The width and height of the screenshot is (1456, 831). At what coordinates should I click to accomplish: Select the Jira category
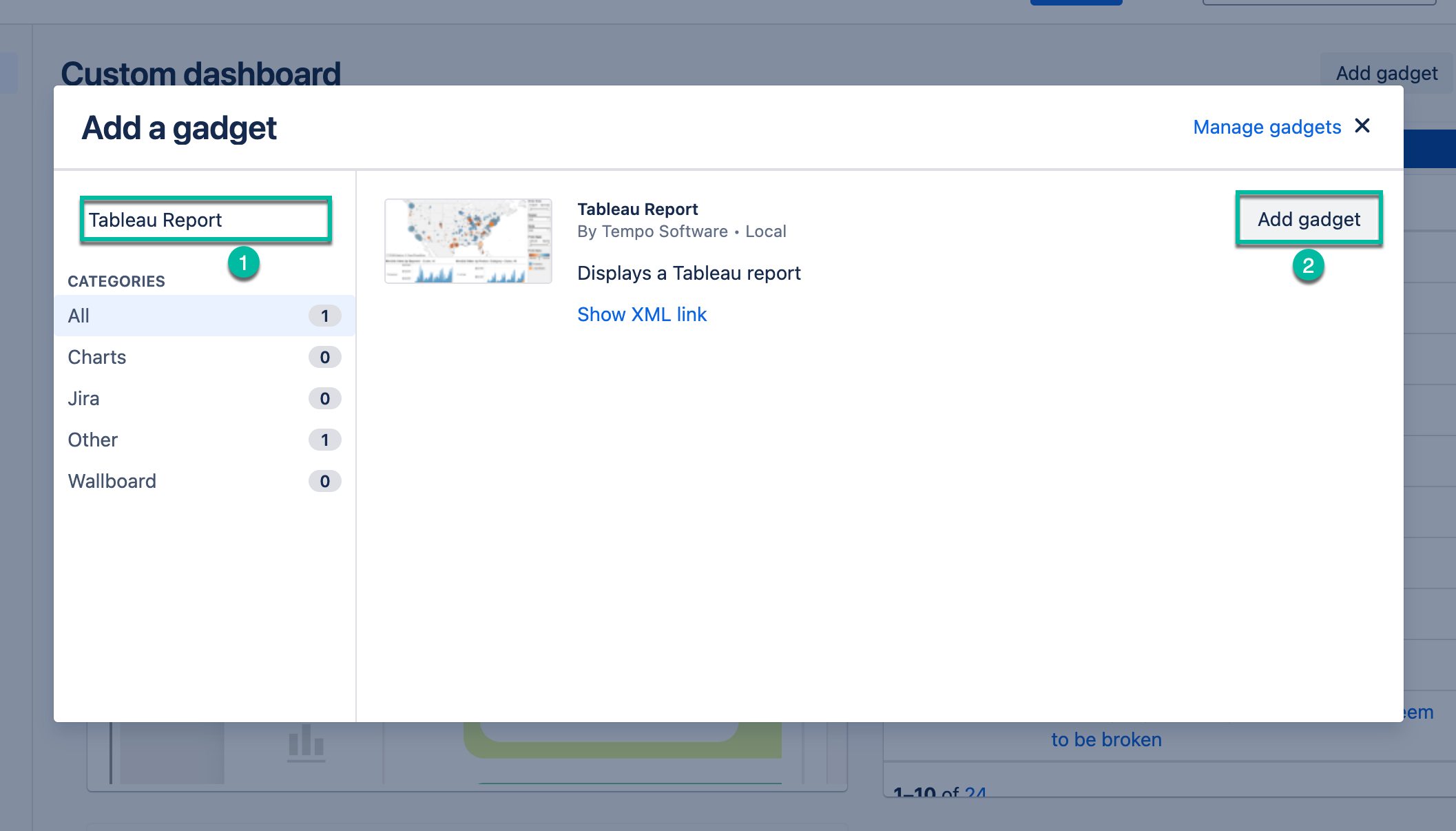click(83, 399)
